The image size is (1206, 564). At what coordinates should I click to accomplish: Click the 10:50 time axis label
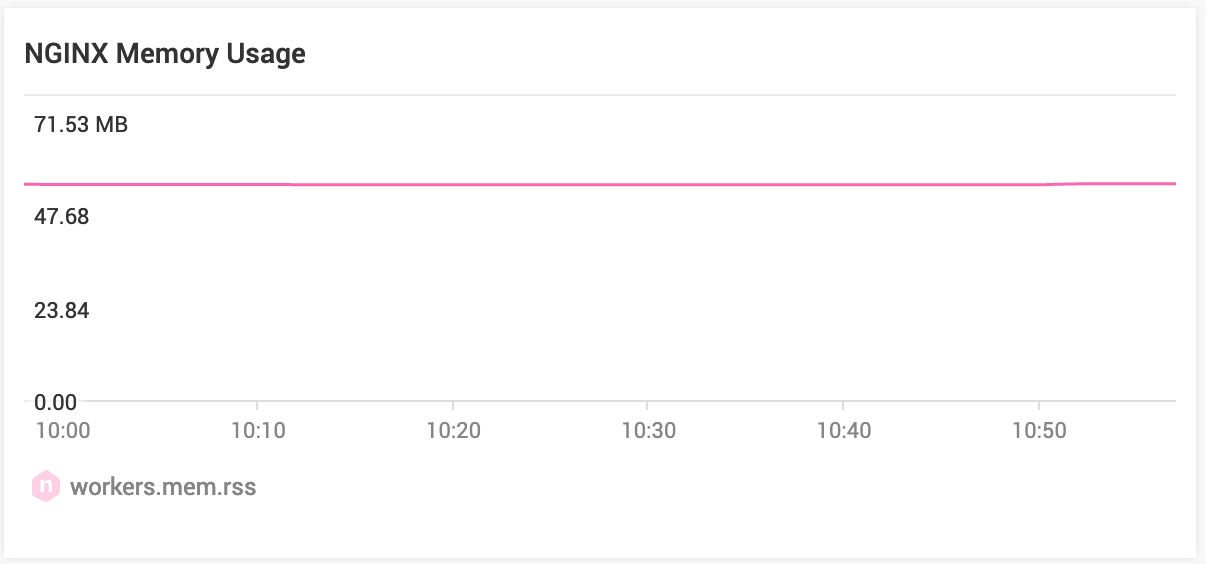coord(1039,431)
